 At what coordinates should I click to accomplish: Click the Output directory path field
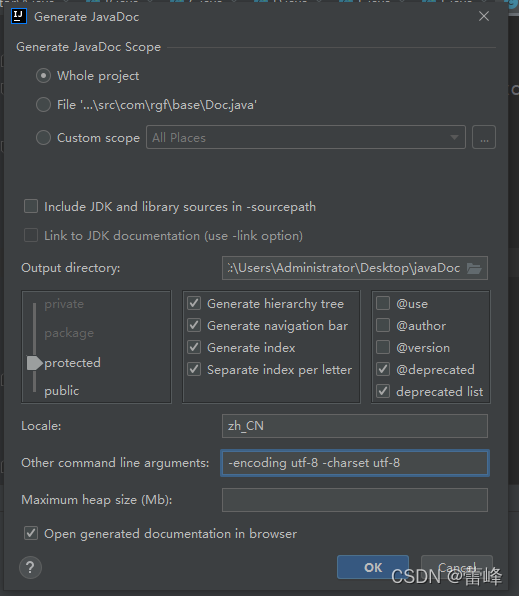[354, 268]
